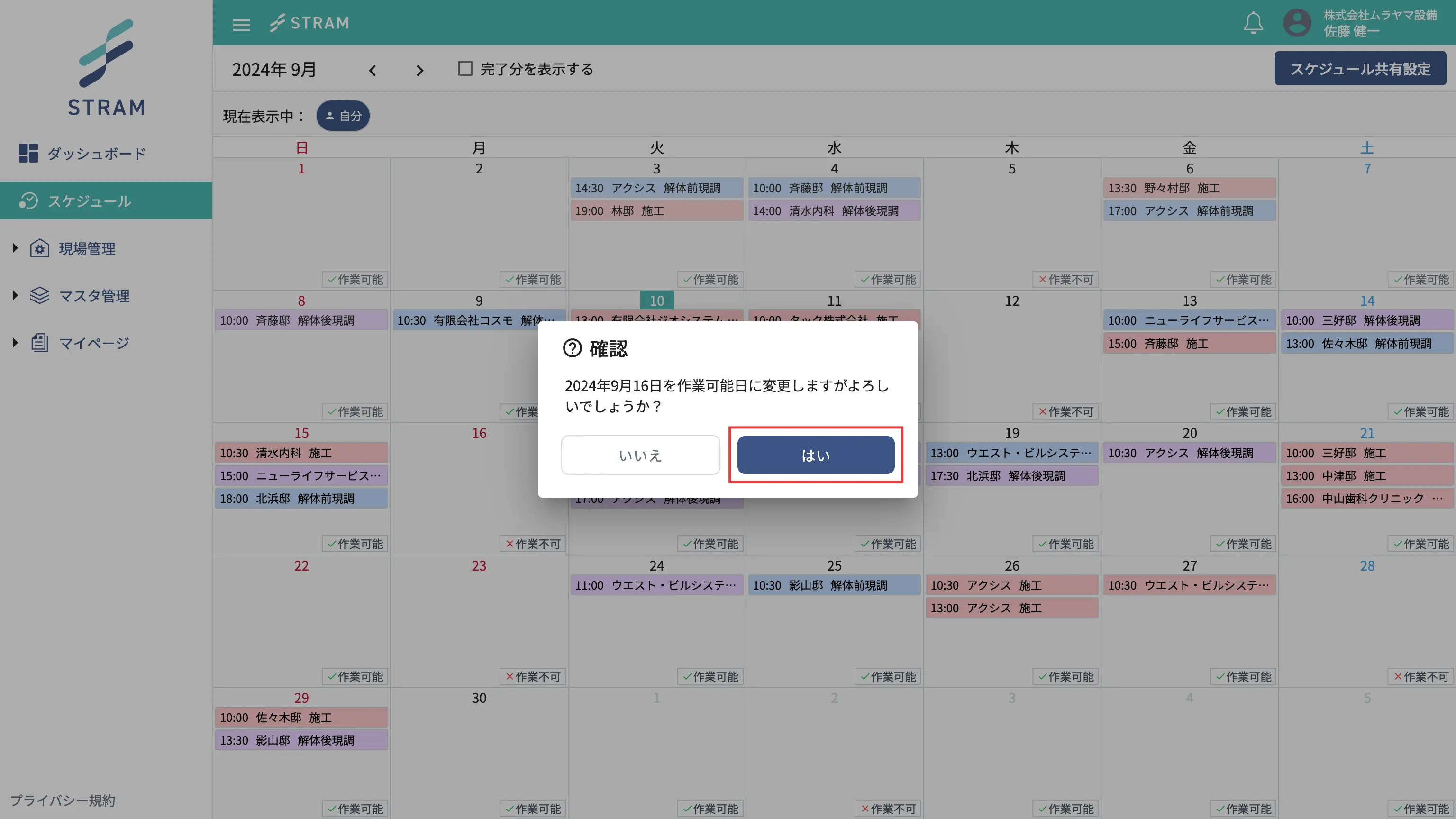Click the notification bell icon
1456x819 pixels.
coord(1253,23)
